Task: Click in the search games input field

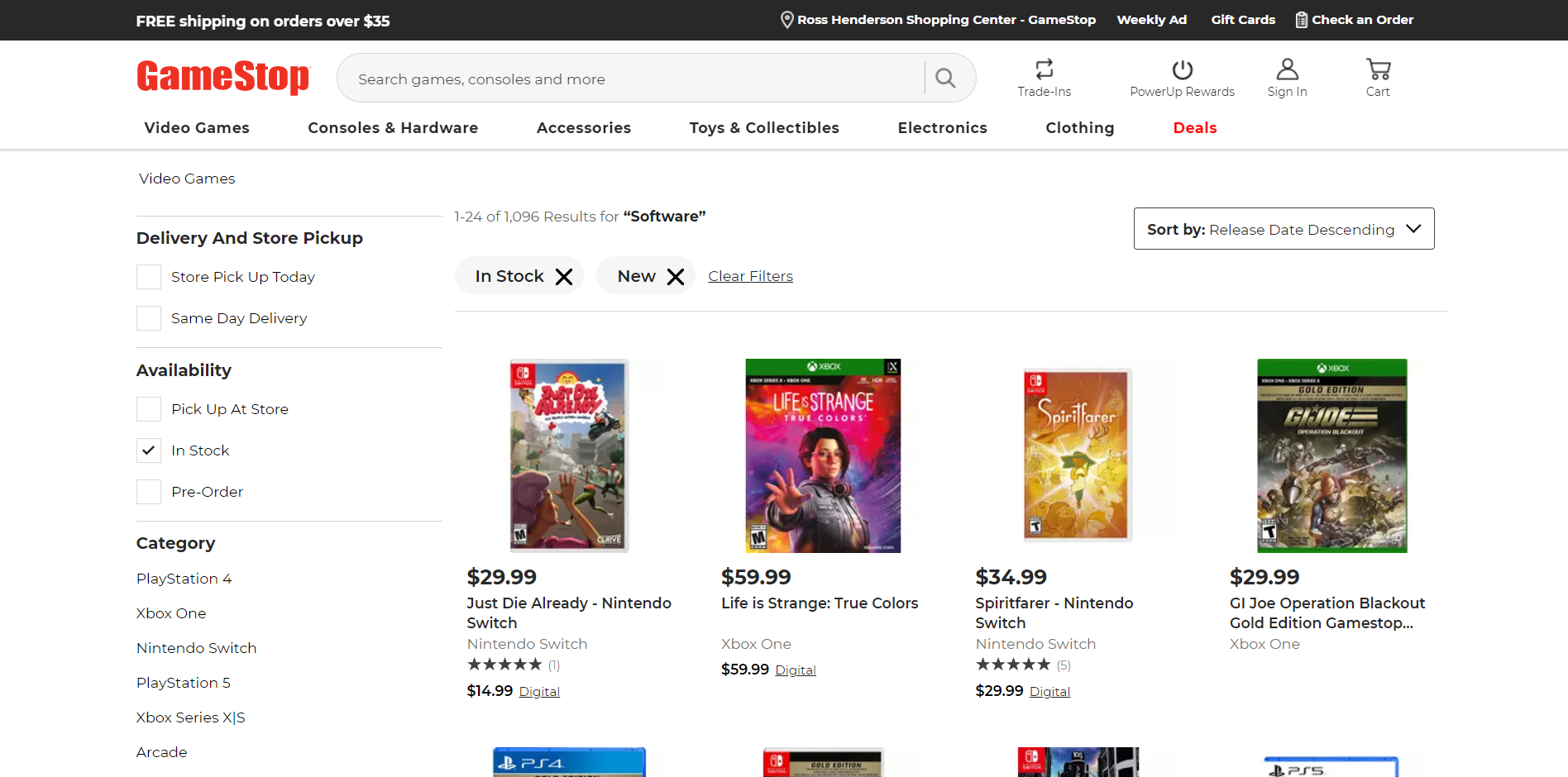Action: point(637,79)
